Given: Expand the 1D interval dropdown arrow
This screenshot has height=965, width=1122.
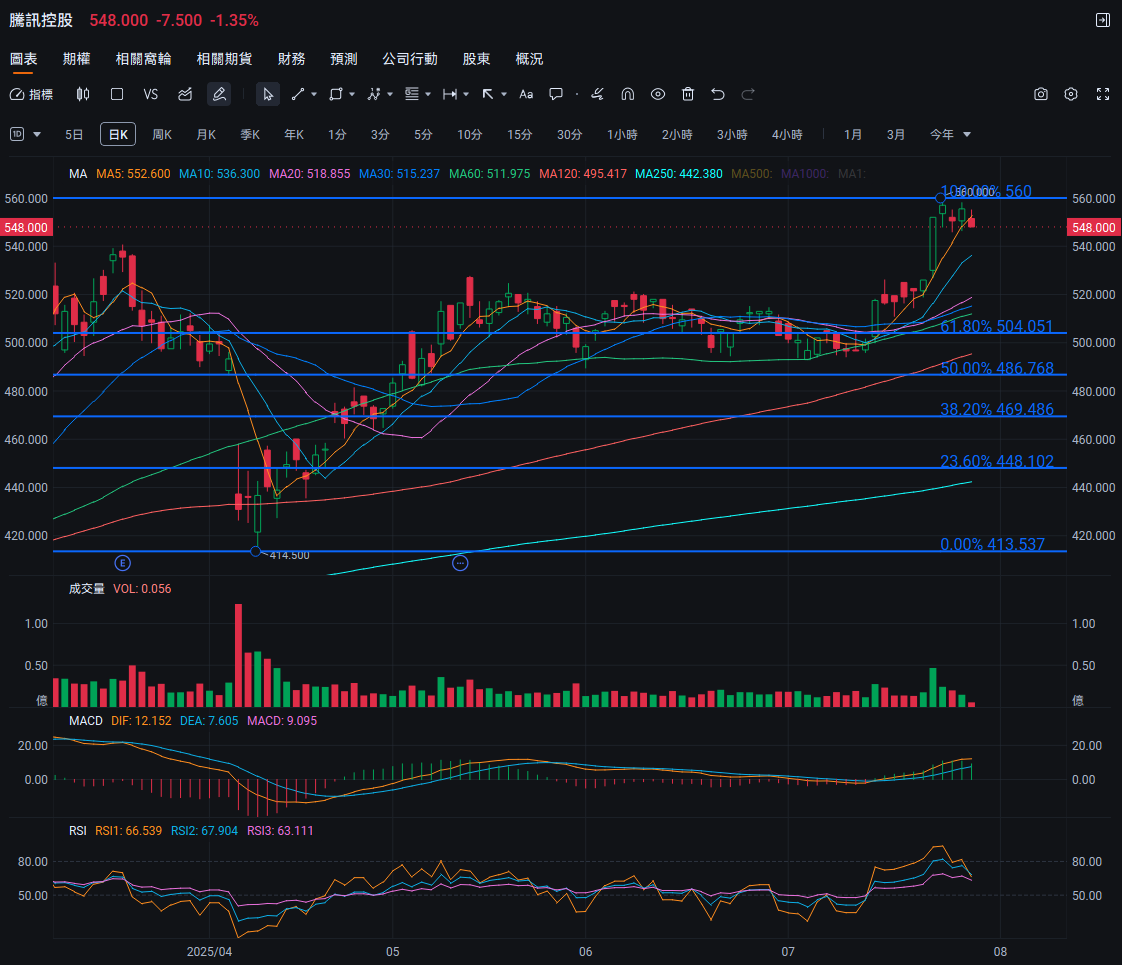Looking at the screenshot, I should pyautogui.click(x=38, y=134).
